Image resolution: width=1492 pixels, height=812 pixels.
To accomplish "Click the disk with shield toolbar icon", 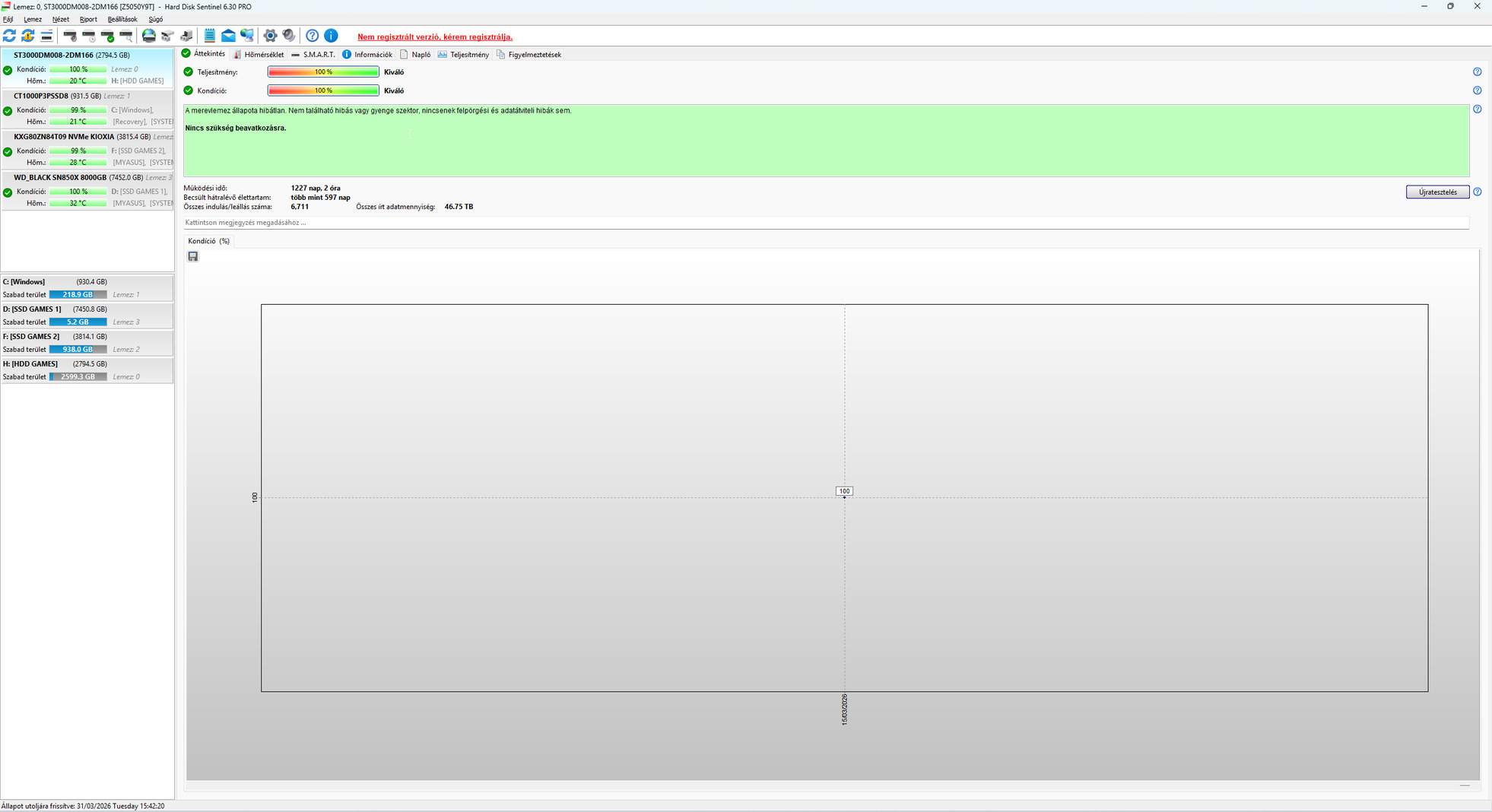I will (70, 36).
